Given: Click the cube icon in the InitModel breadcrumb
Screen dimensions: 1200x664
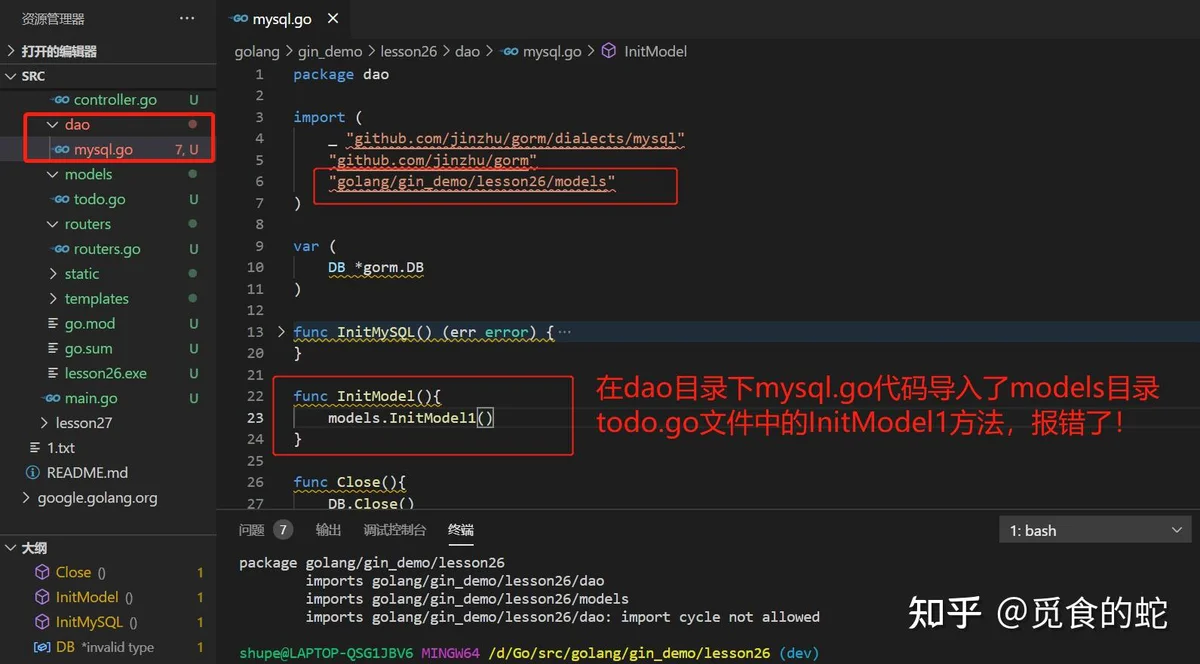Looking at the screenshot, I should (608, 51).
